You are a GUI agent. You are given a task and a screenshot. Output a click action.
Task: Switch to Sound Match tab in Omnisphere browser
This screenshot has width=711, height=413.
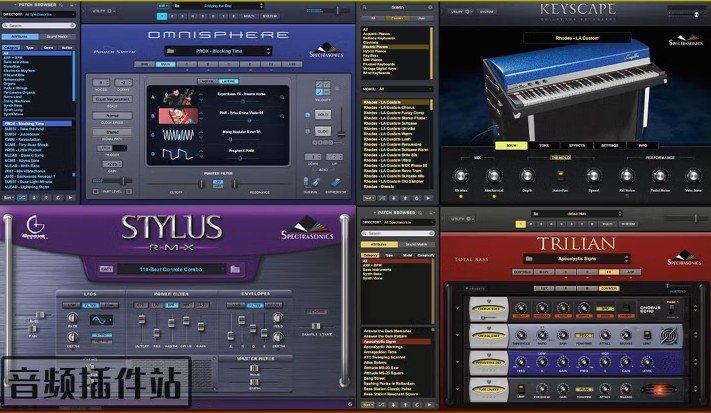click(x=57, y=36)
